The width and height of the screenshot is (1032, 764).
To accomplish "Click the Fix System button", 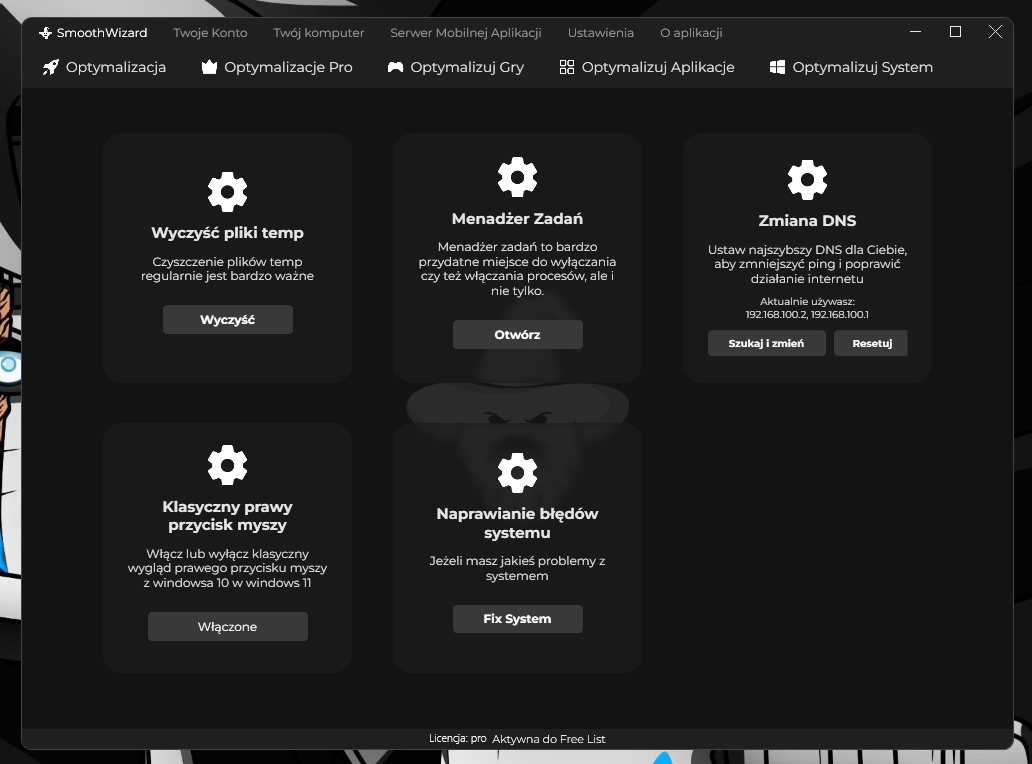I will coord(517,619).
